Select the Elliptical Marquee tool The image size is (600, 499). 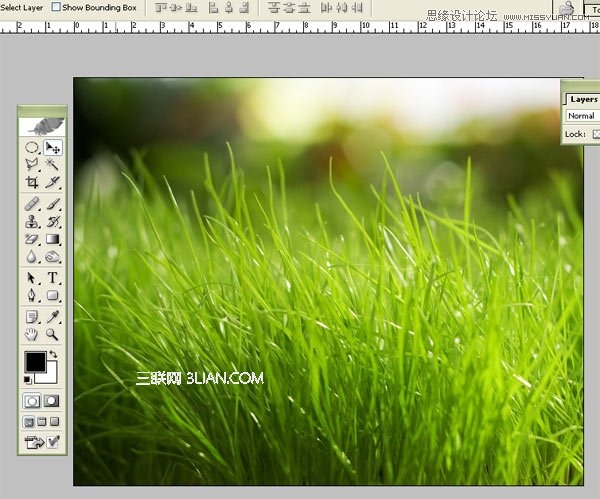pos(32,147)
